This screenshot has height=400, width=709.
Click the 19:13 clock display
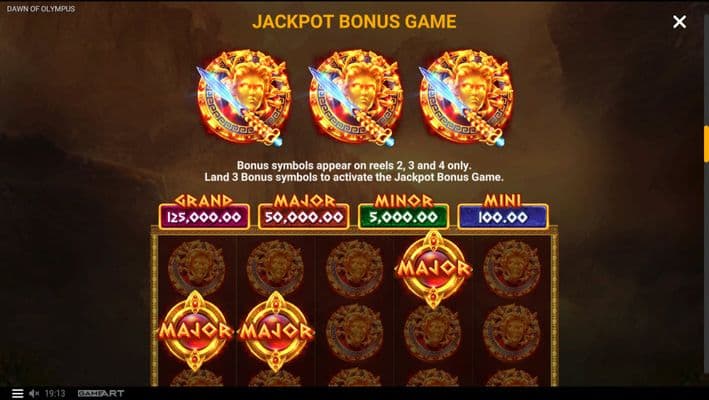coord(55,393)
